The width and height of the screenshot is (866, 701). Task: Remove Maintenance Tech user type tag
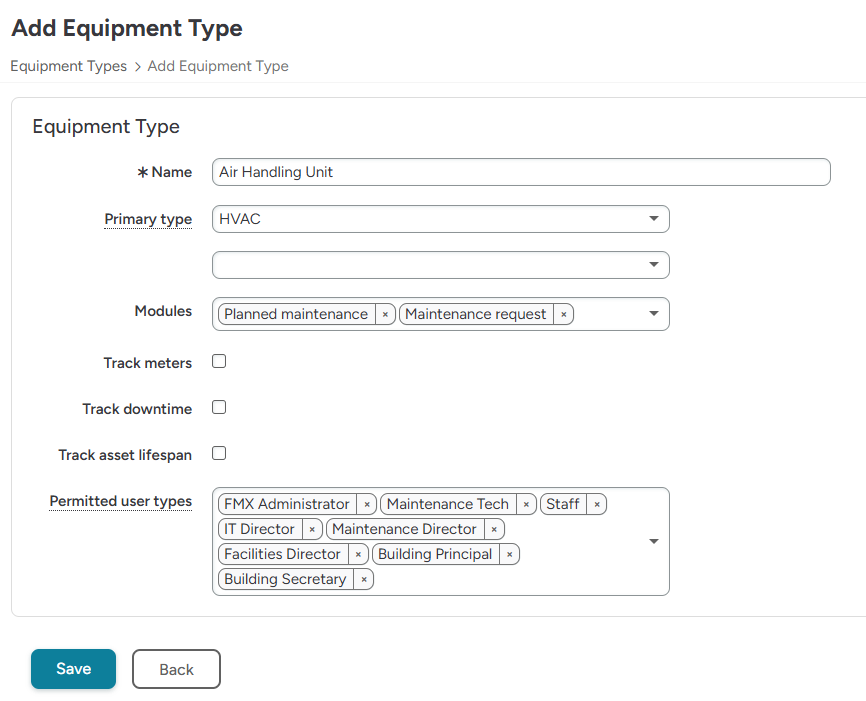(526, 504)
